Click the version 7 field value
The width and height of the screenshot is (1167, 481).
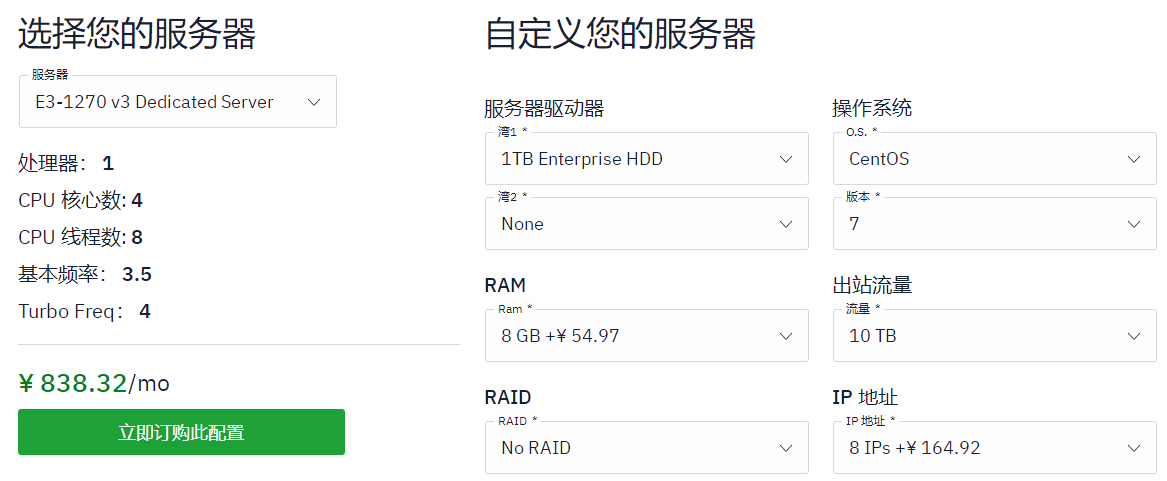(854, 224)
